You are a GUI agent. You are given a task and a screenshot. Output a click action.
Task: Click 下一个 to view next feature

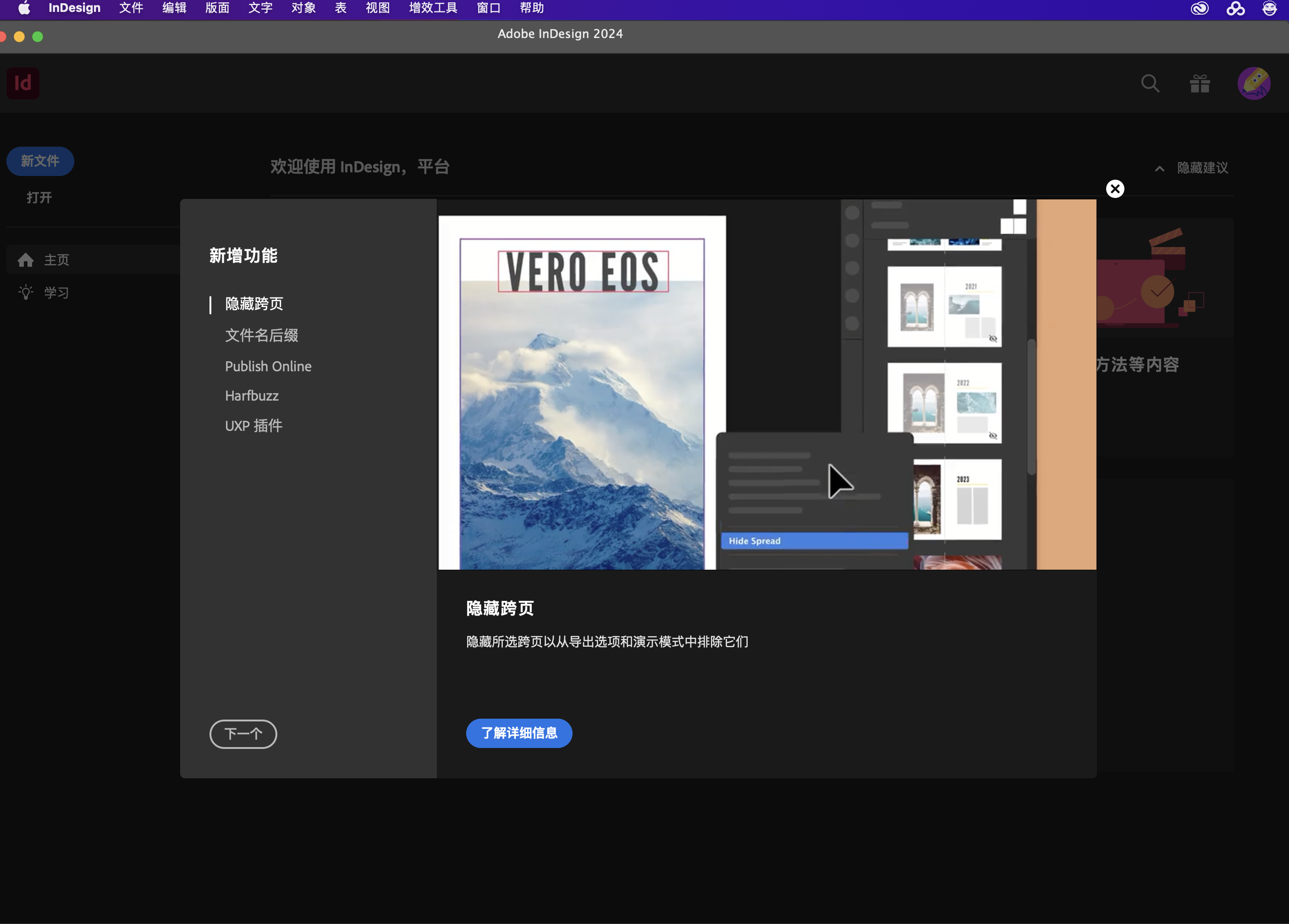coord(242,734)
